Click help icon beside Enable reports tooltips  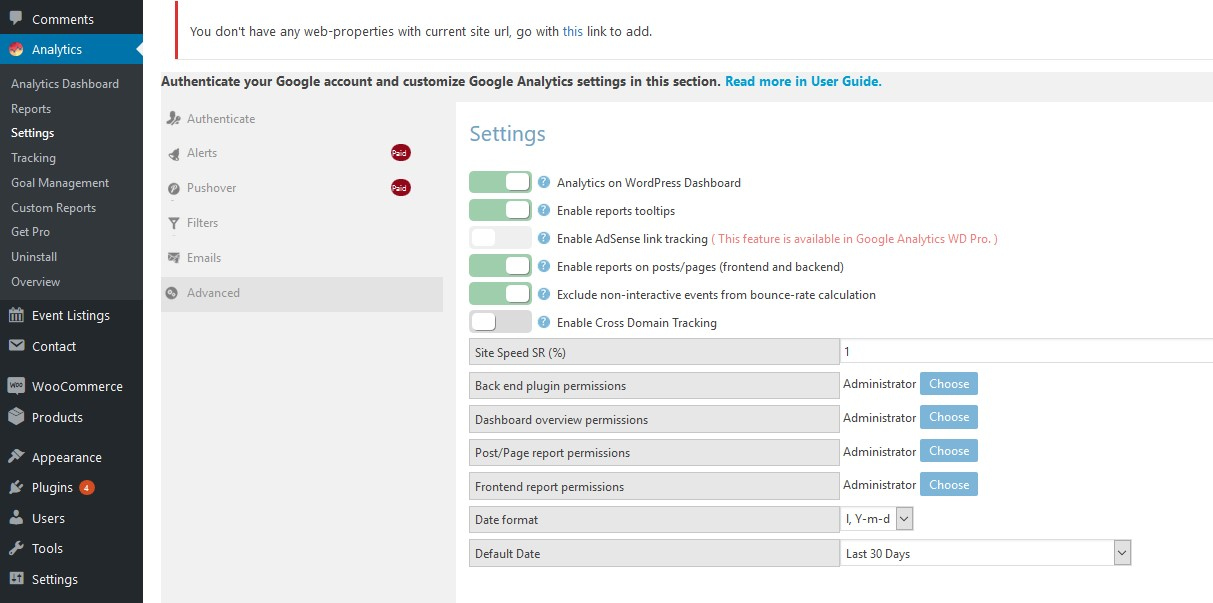click(x=544, y=210)
